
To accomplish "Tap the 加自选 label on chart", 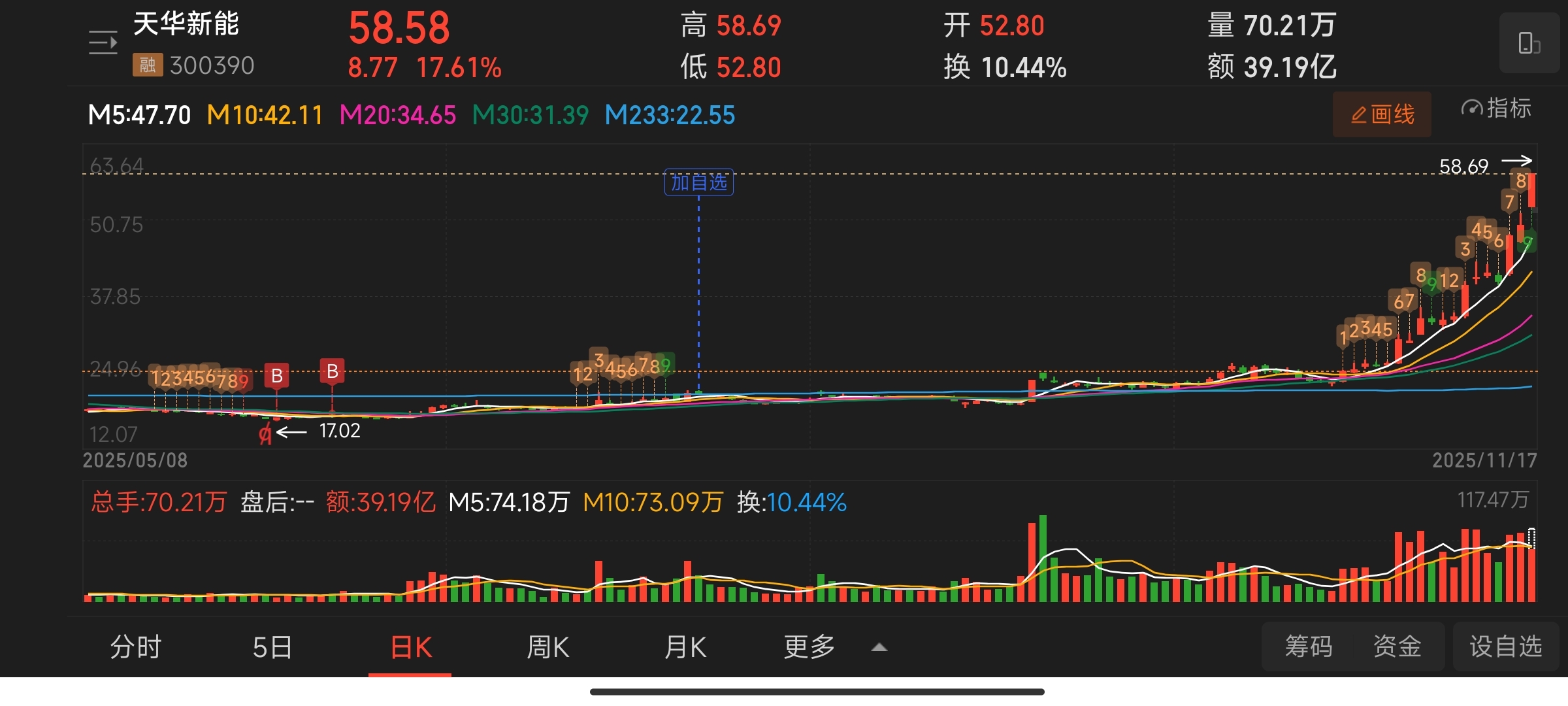I will click(x=698, y=182).
